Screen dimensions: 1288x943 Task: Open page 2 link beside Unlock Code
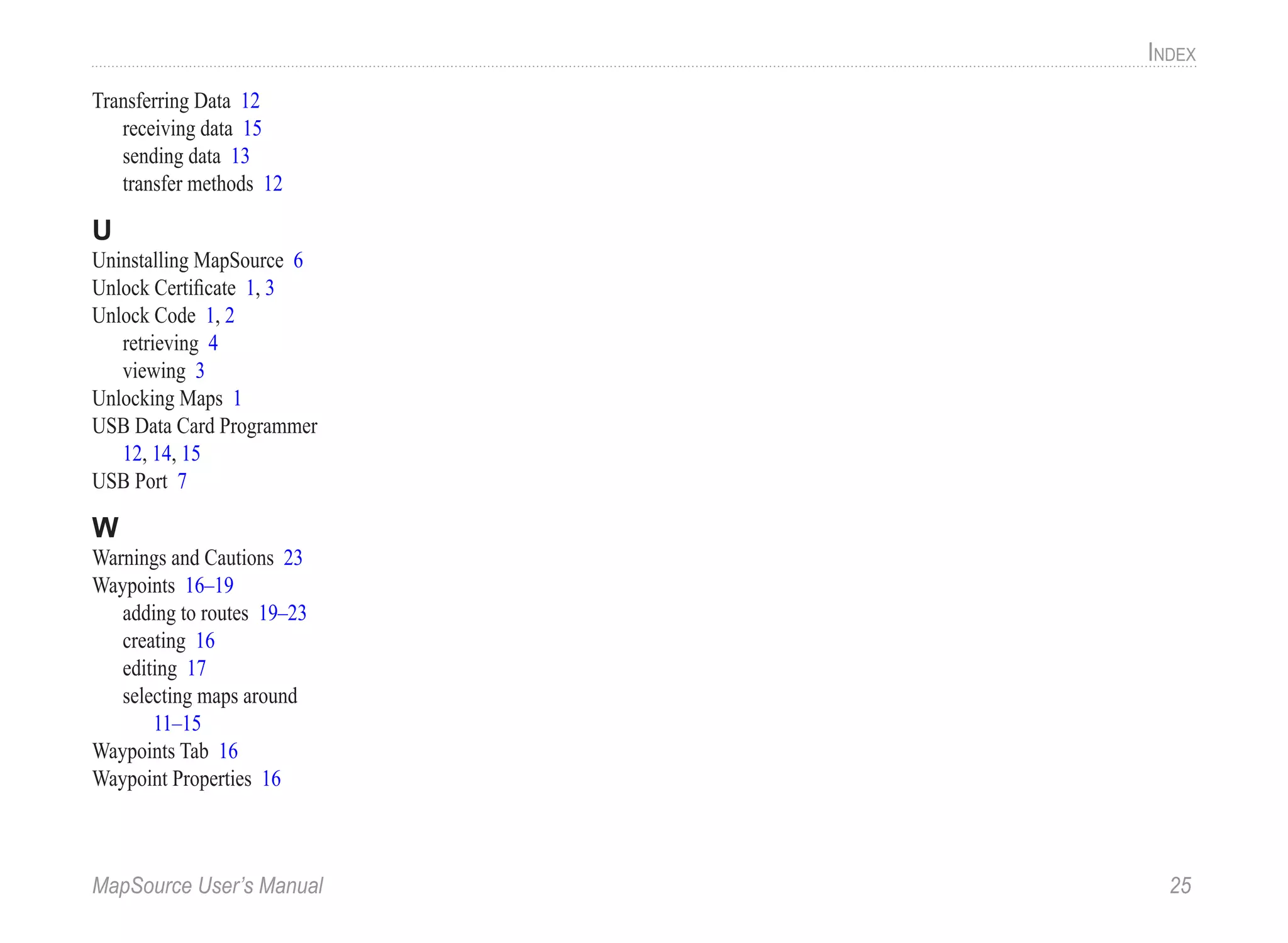230,316
